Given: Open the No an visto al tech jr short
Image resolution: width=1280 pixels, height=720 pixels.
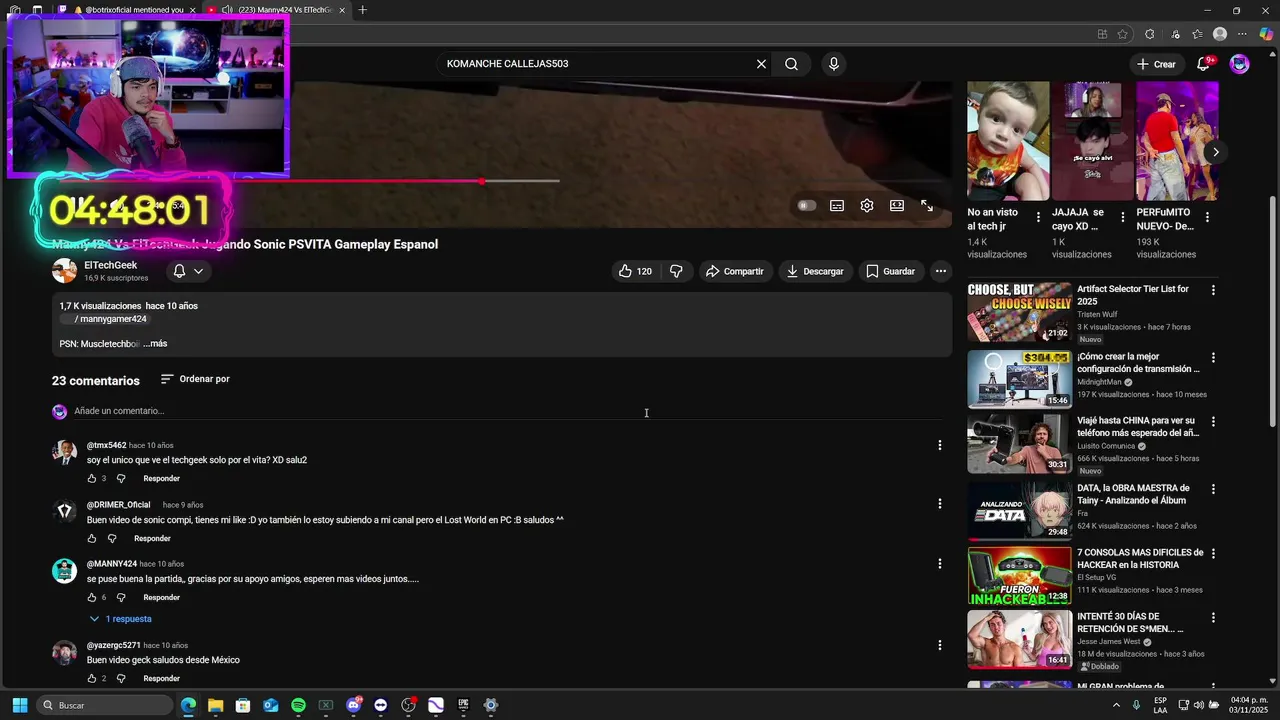Looking at the screenshot, I should coord(1008,141).
